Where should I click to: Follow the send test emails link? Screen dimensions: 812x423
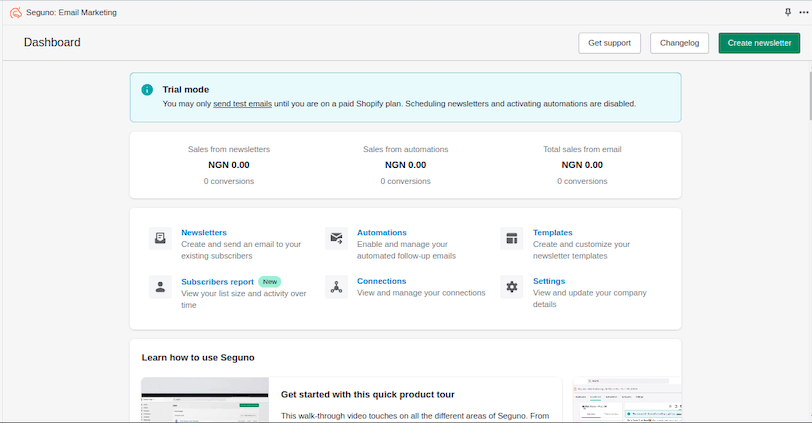(242, 103)
